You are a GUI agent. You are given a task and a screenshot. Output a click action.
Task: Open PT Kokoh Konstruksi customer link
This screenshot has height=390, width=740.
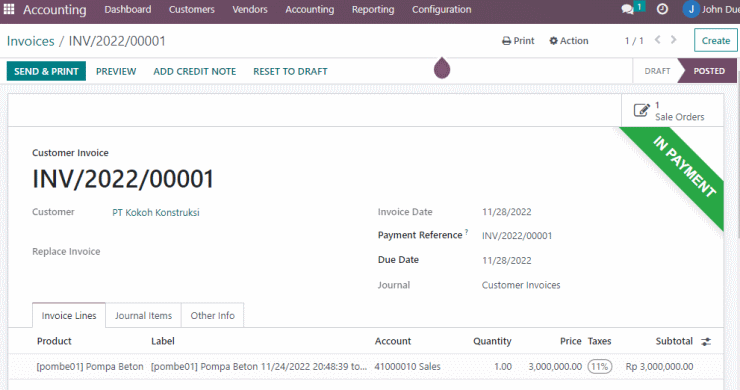pos(156,212)
